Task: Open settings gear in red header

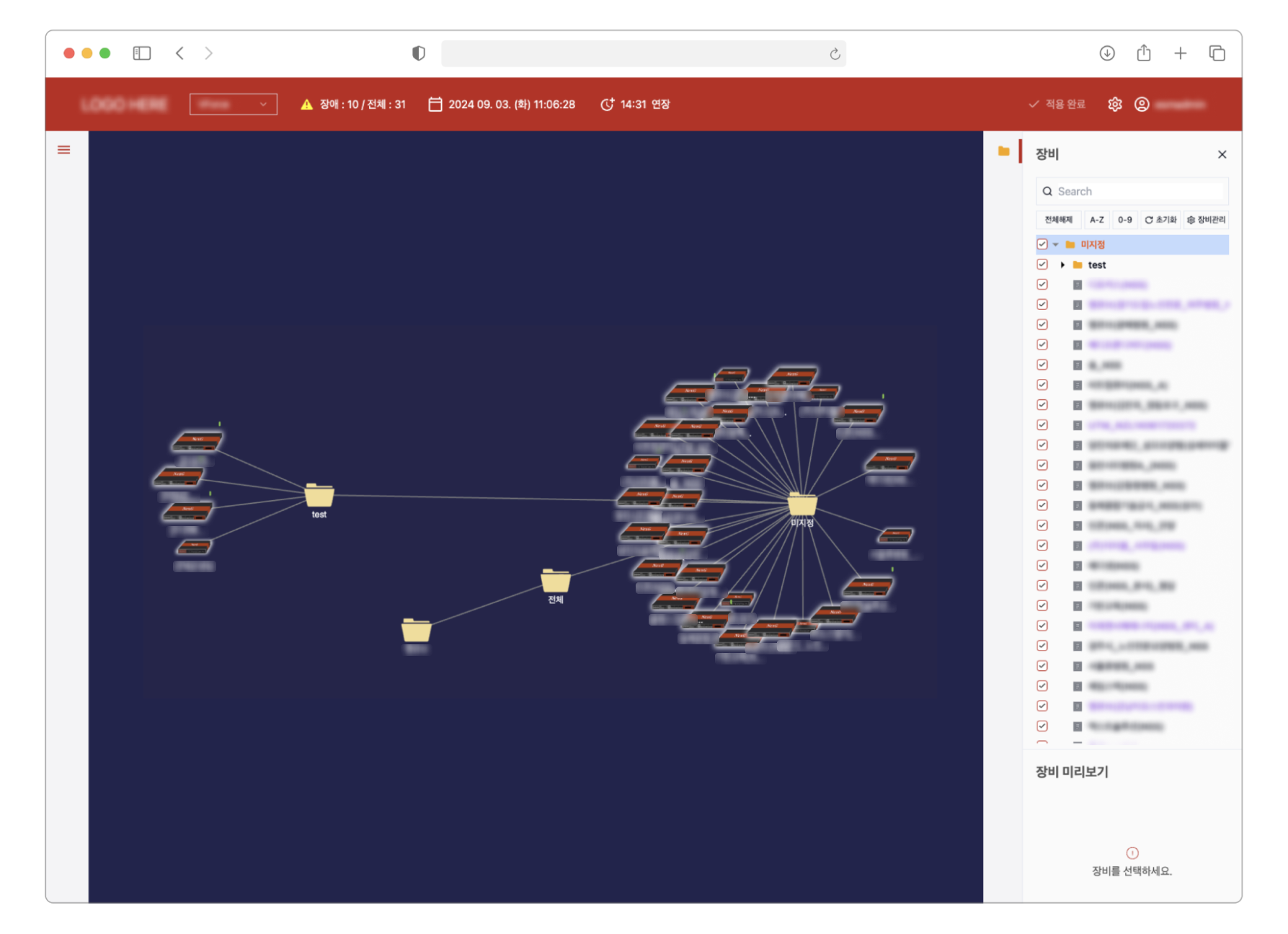Action: 1114,104
